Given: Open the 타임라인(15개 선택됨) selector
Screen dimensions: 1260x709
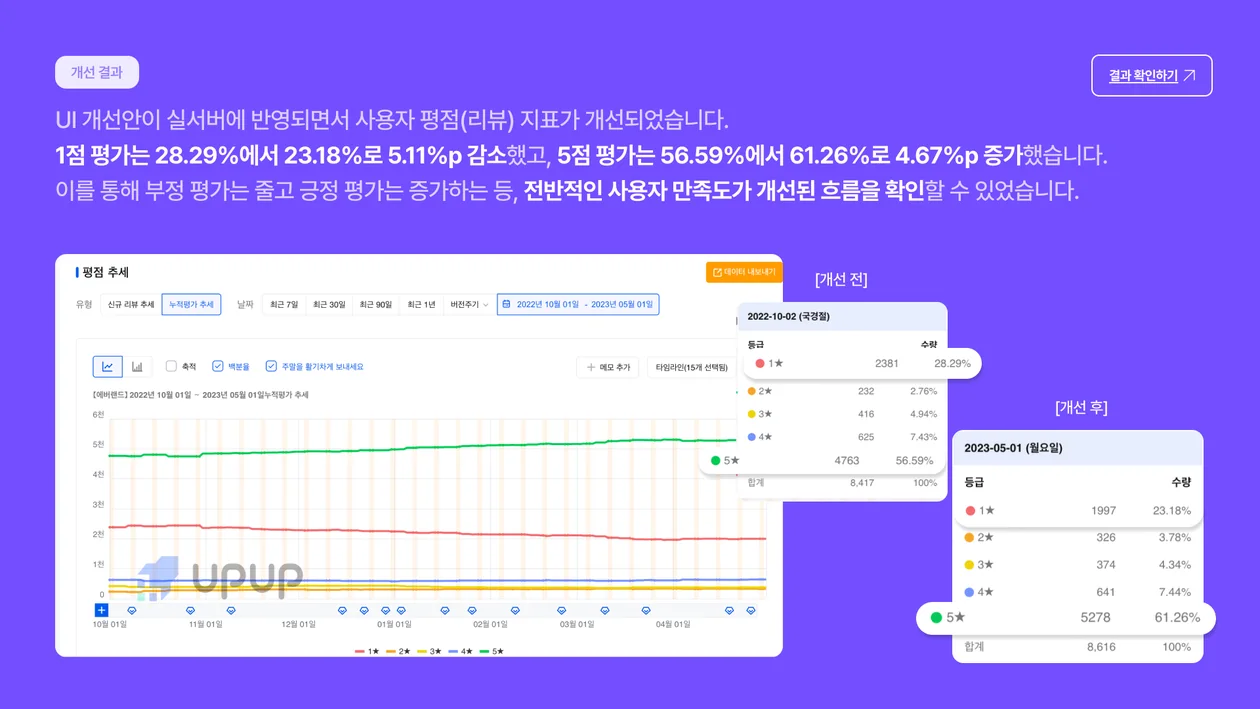Looking at the screenshot, I should coord(691,368).
